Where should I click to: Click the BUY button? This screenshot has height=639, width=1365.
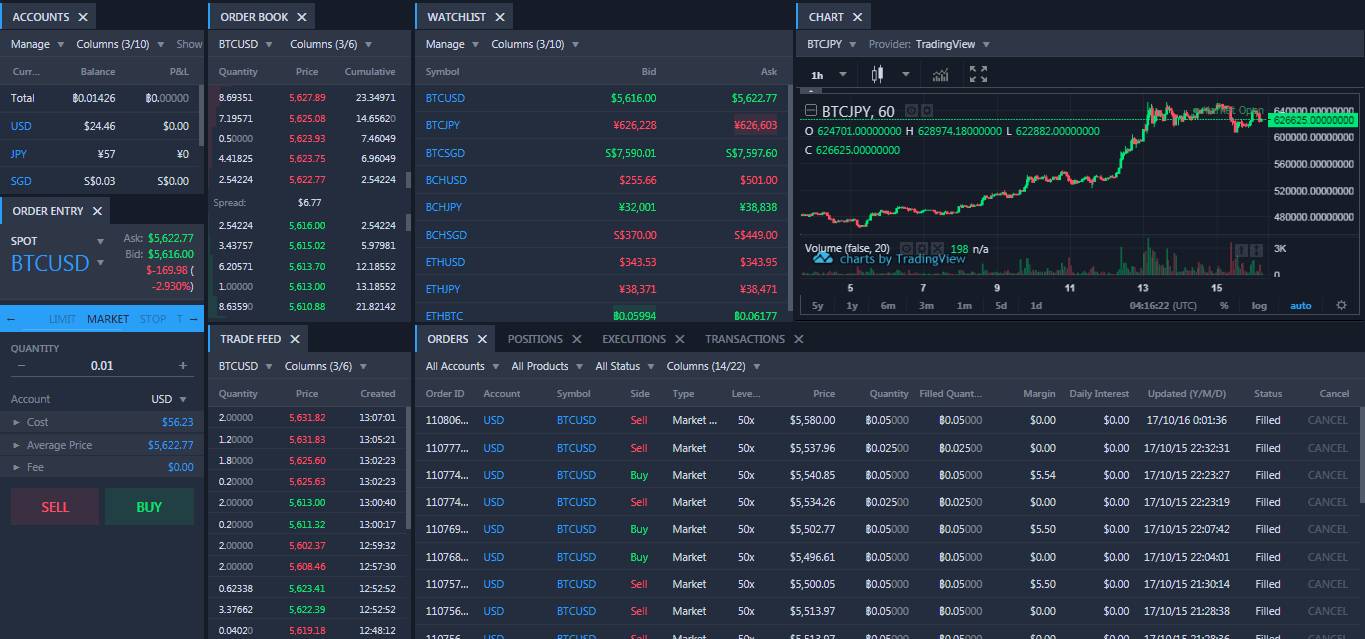[x=149, y=507]
